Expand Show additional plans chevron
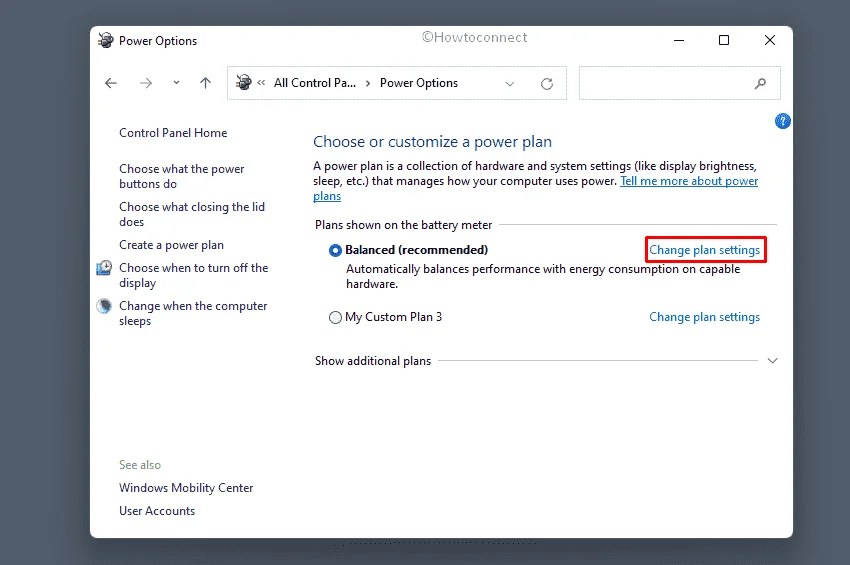The width and height of the screenshot is (850, 565). click(x=772, y=361)
